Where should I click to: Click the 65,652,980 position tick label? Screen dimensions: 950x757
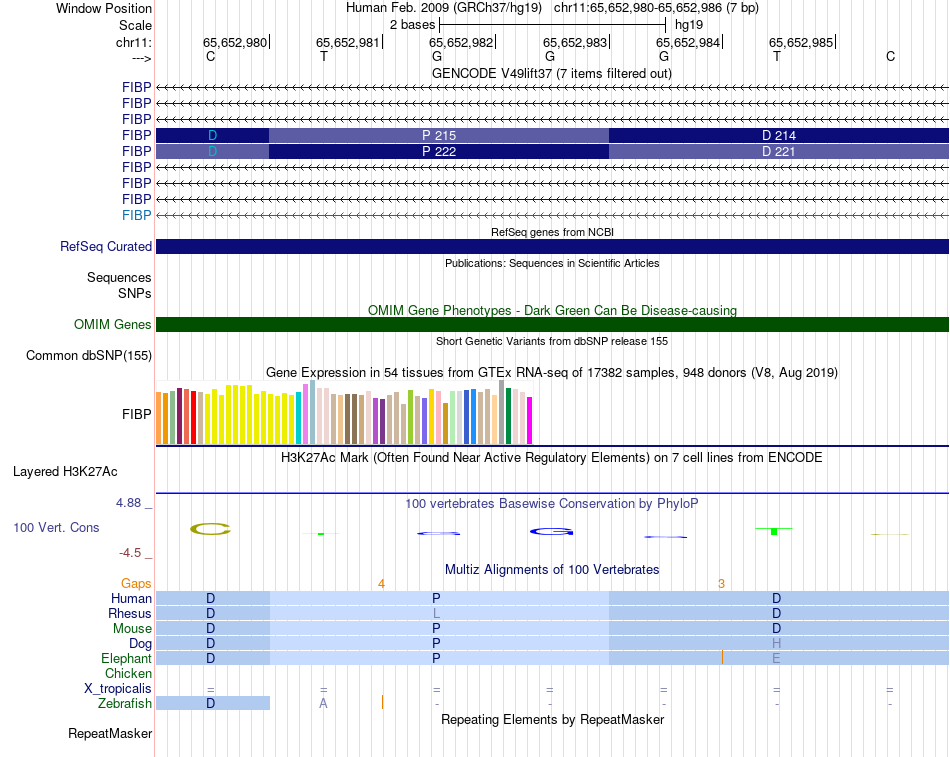pos(234,42)
